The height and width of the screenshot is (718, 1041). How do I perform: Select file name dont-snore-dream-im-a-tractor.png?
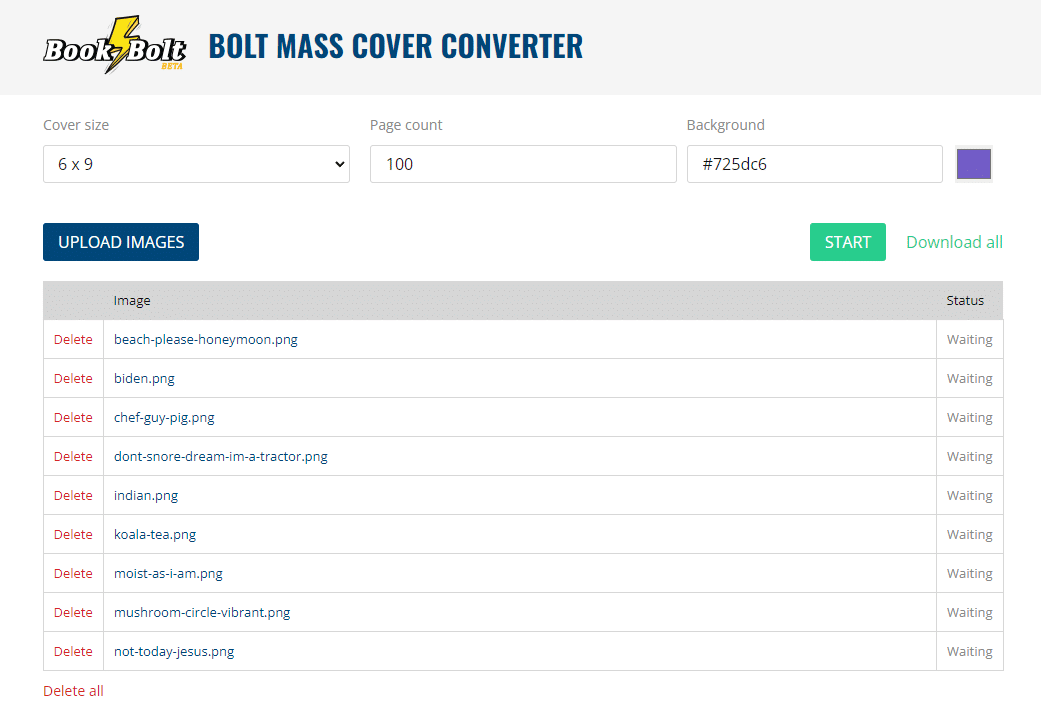(220, 456)
